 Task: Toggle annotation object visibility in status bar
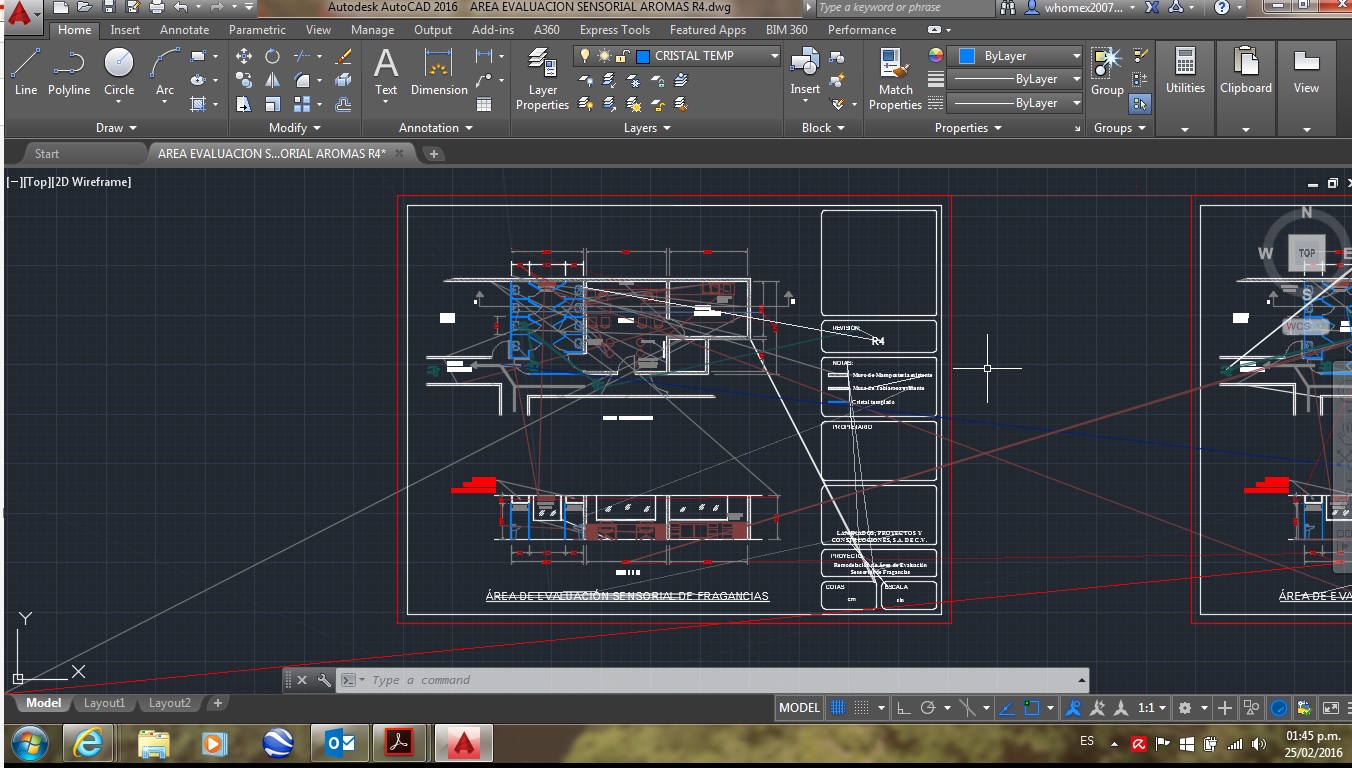coord(1073,707)
